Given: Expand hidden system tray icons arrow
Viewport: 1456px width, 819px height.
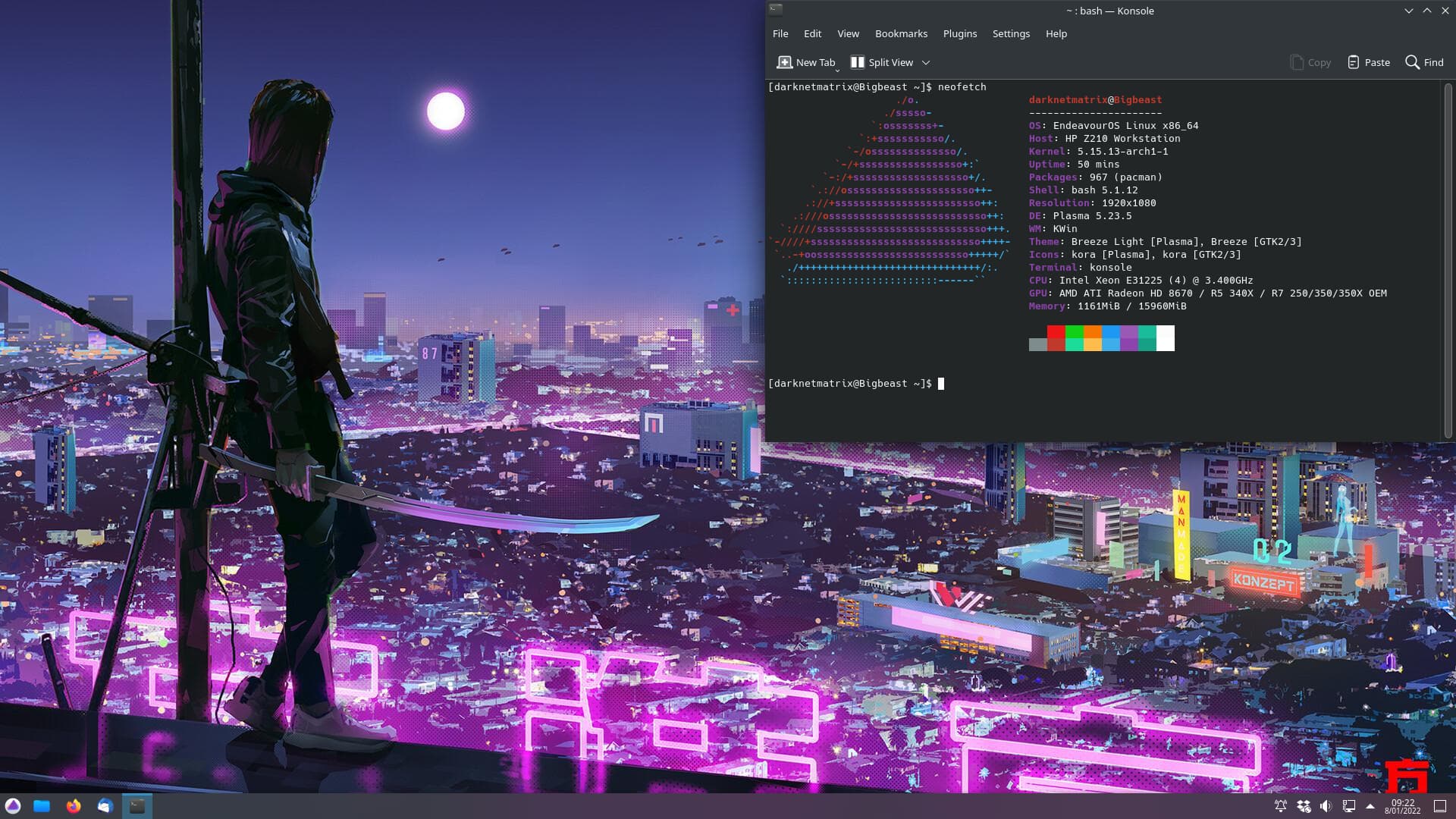Looking at the screenshot, I should click(x=1370, y=806).
